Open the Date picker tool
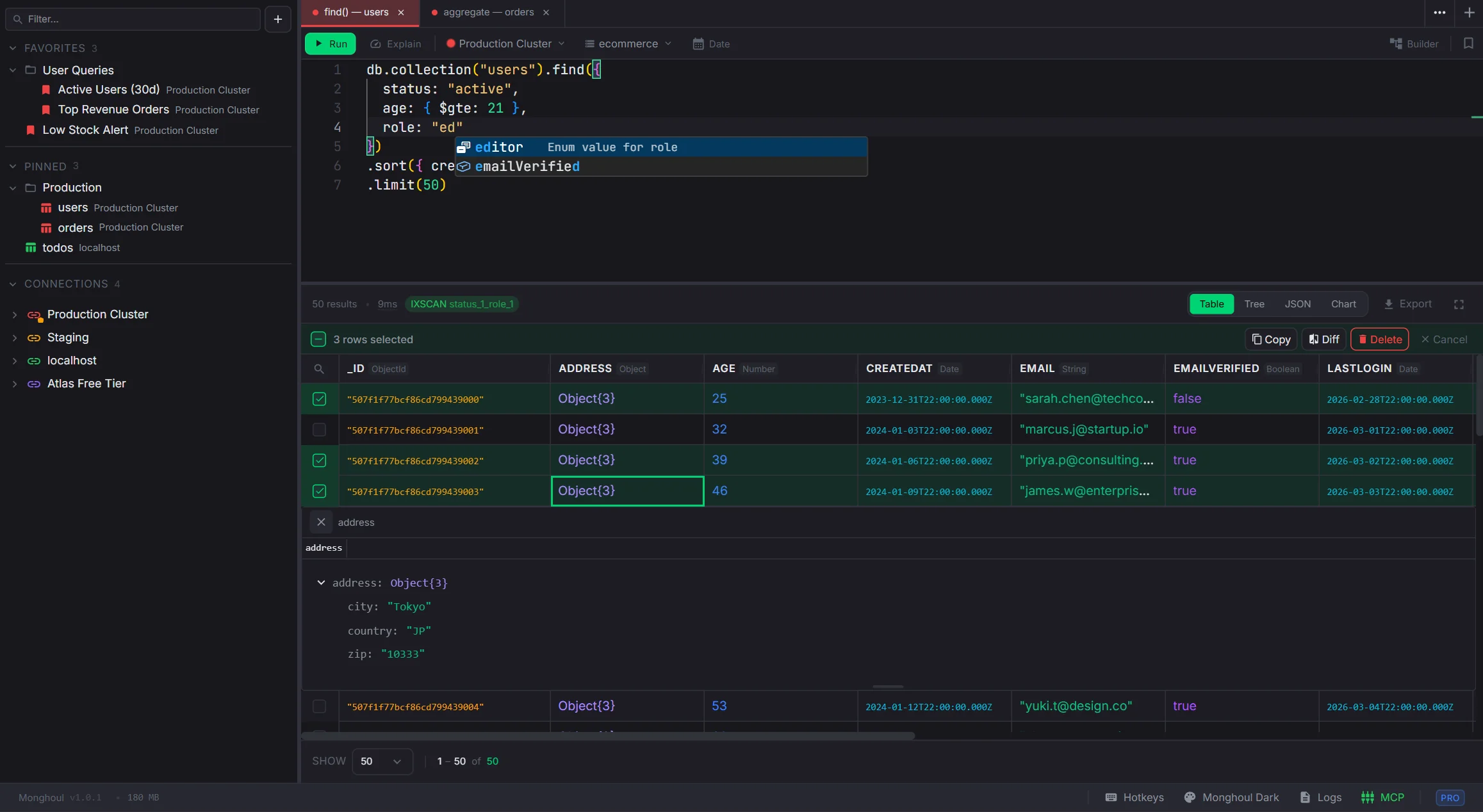 [710, 44]
